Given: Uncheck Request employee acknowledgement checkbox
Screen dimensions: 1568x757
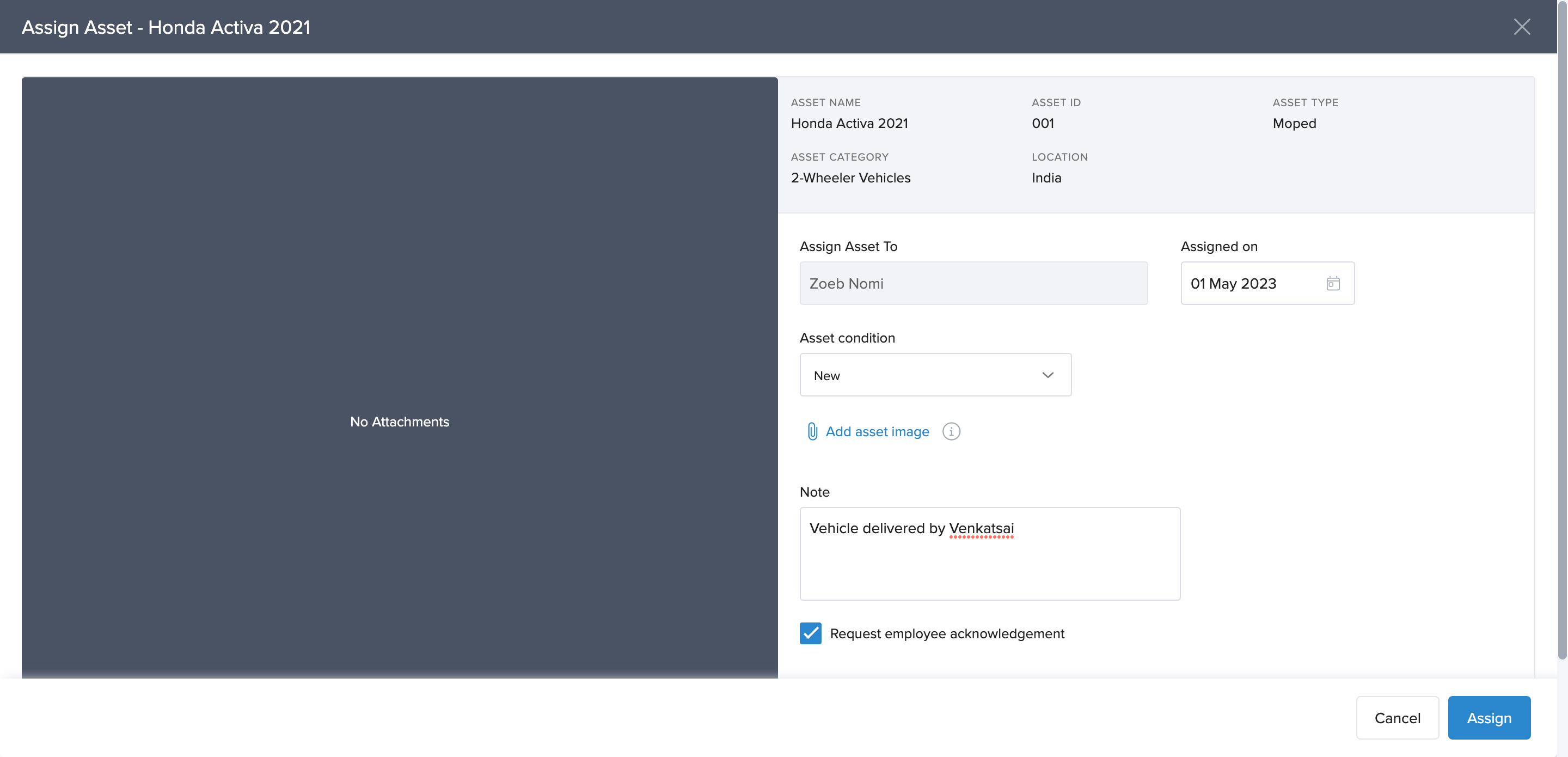Looking at the screenshot, I should click(810, 633).
